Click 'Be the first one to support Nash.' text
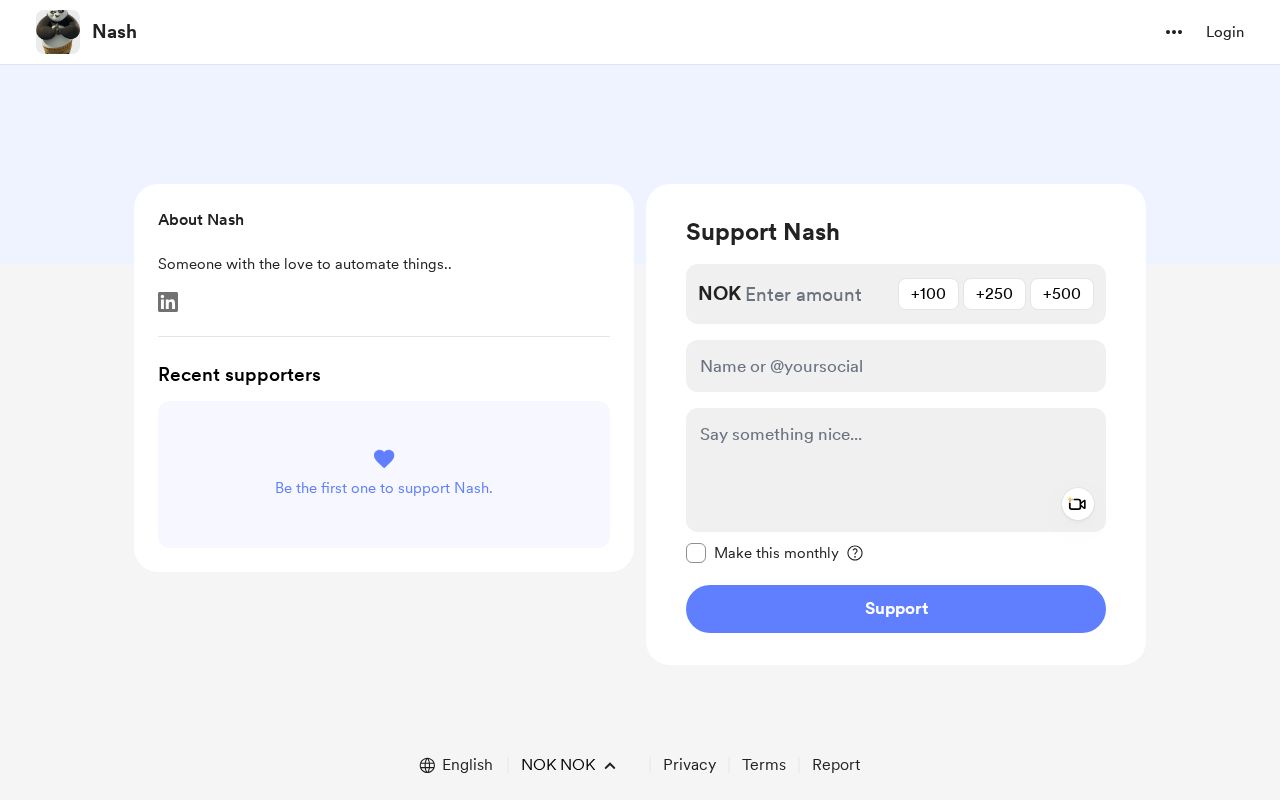Image resolution: width=1280 pixels, height=800 pixels. [384, 488]
